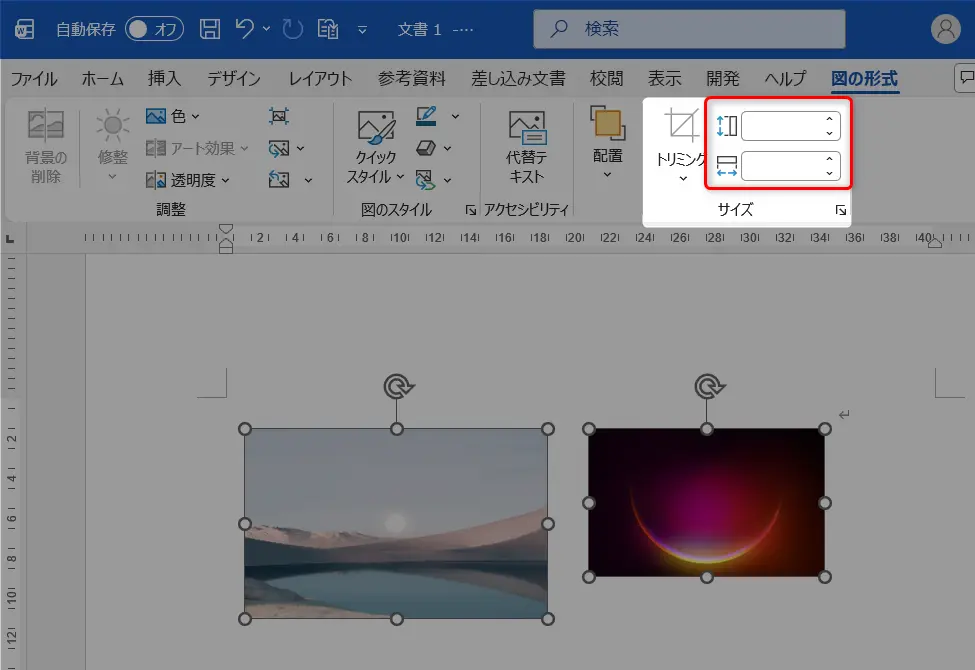The width and height of the screenshot is (975, 670).
Task: Open the Transparency (透明度) dropdown
Action: pyautogui.click(x=187, y=180)
